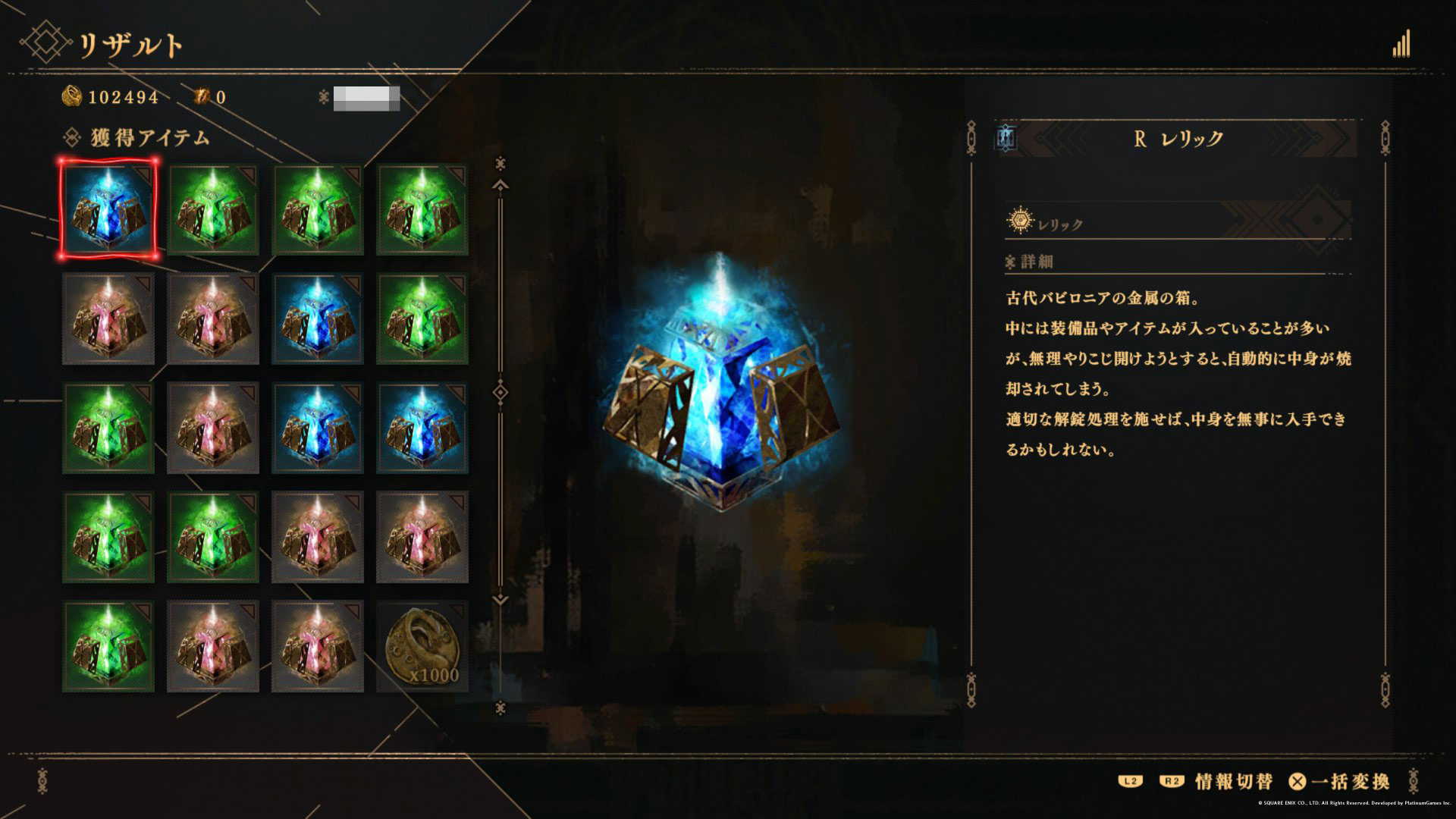
Task: Select the first pink relic in second row
Action: (108, 318)
